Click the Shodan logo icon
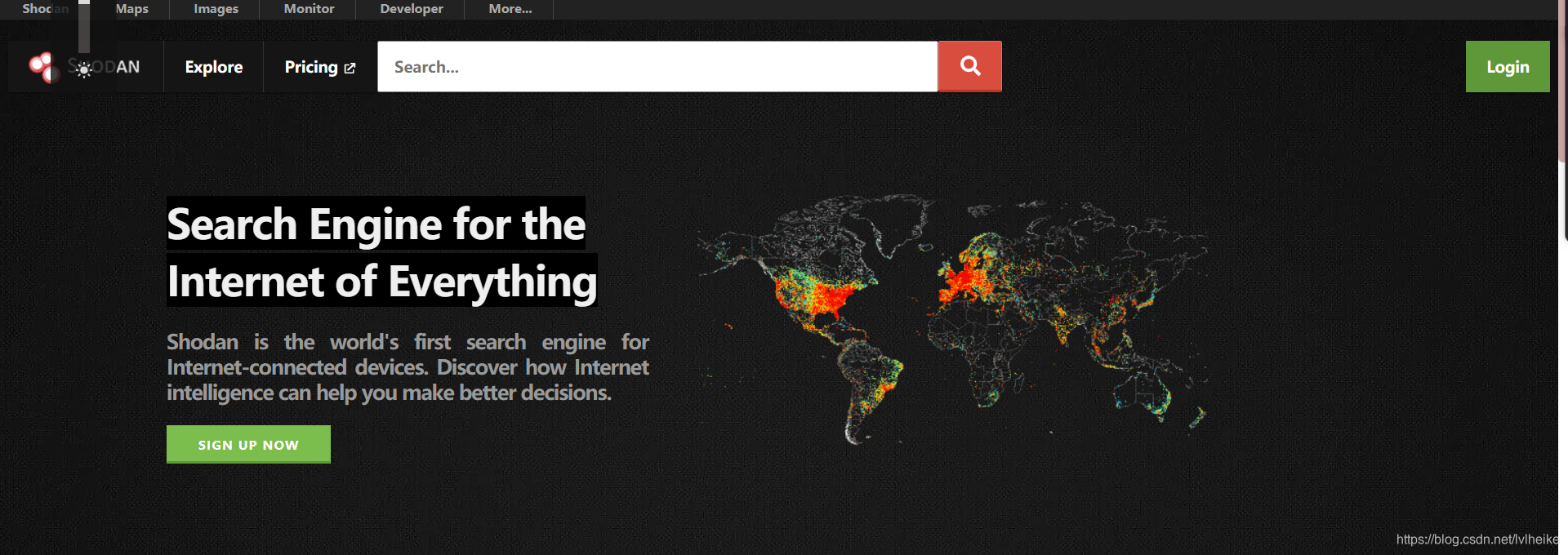1568x555 pixels. [x=43, y=67]
